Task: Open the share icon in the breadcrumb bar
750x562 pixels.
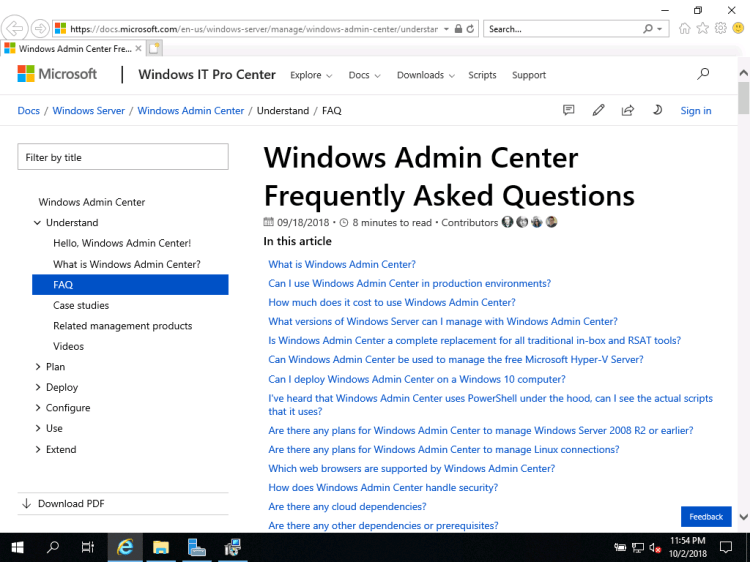Action: [627, 110]
